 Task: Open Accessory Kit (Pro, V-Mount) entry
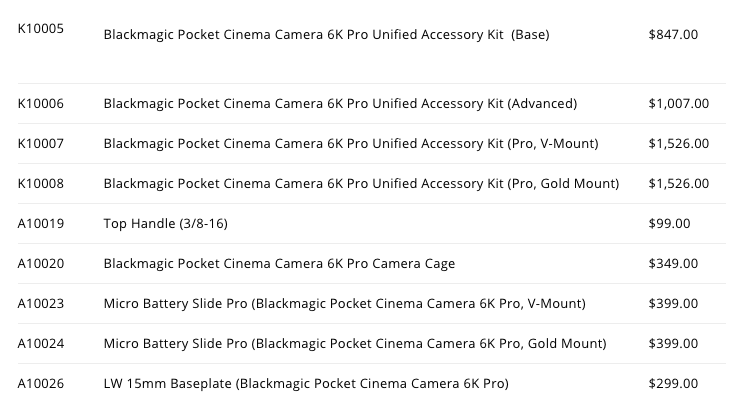click(351, 144)
